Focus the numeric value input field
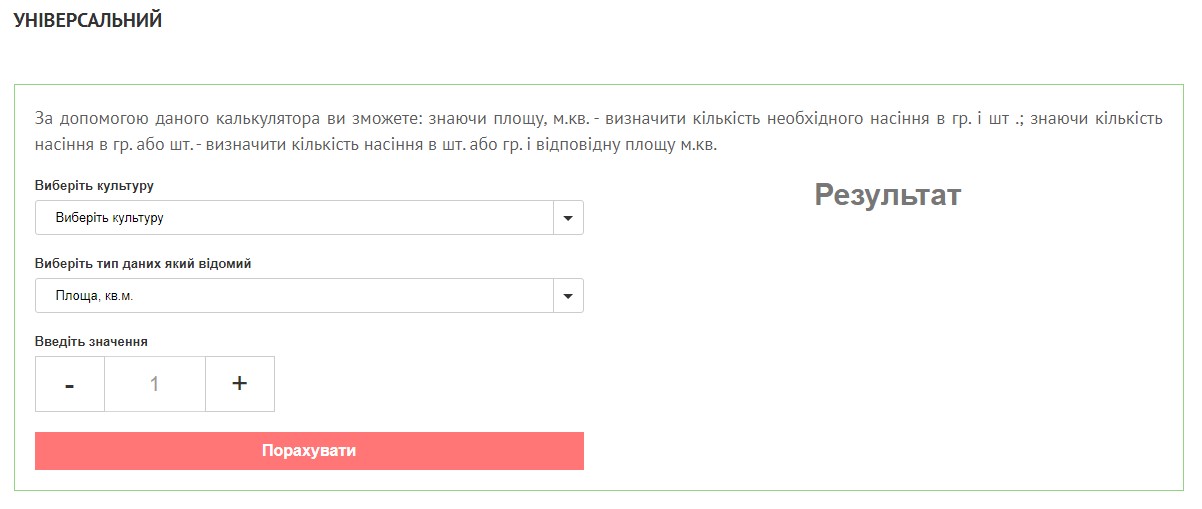1202x509 pixels. pos(155,384)
